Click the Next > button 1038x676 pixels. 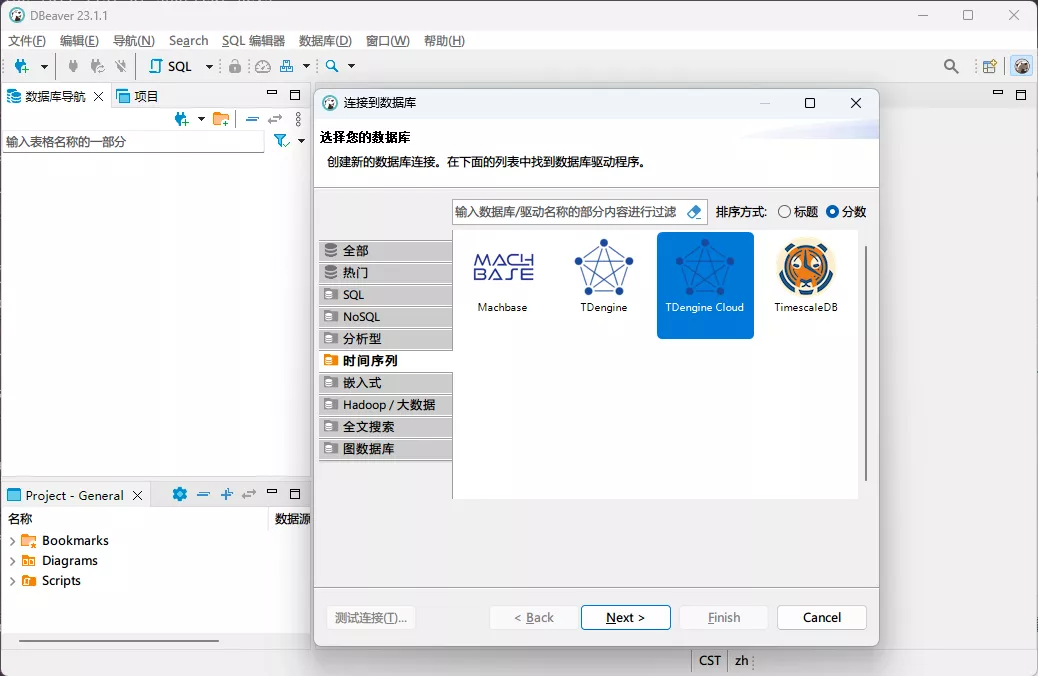[x=625, y=618]
